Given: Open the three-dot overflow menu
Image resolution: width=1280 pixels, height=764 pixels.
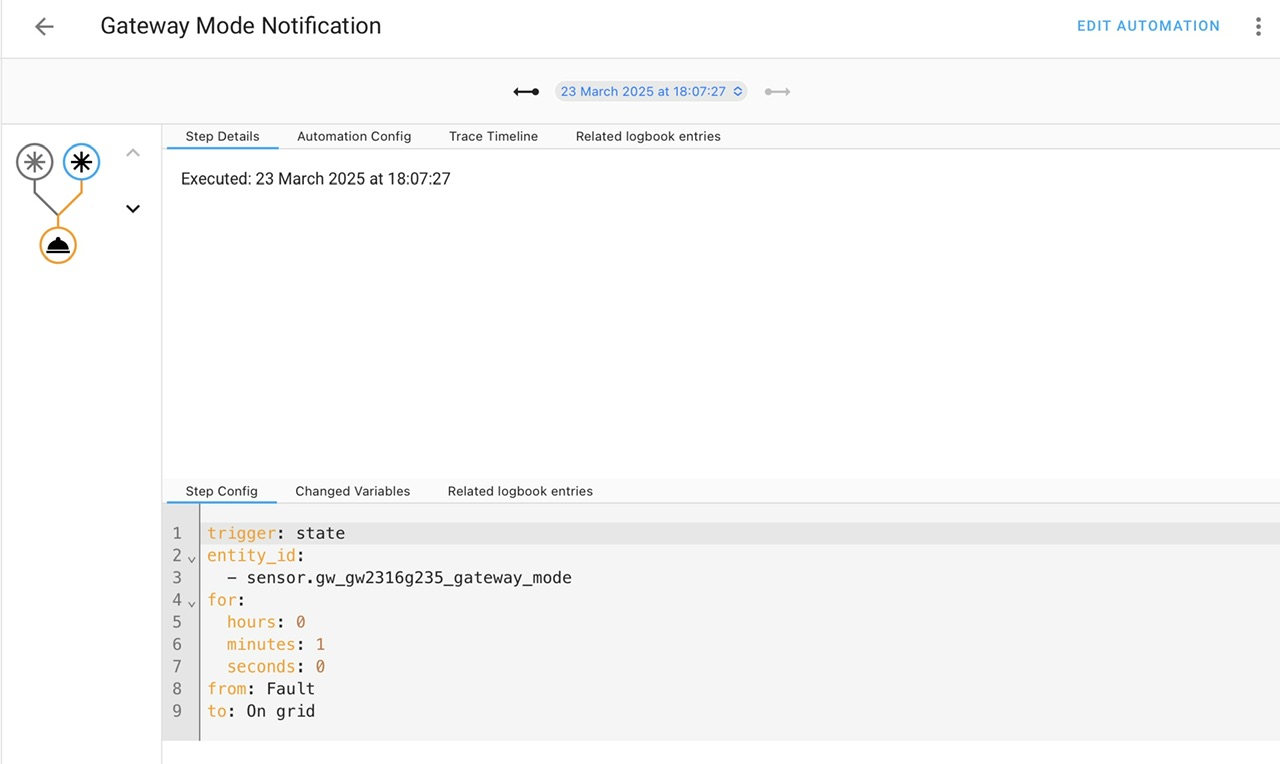Looking at the screenshot, I should click(1258, 27).
